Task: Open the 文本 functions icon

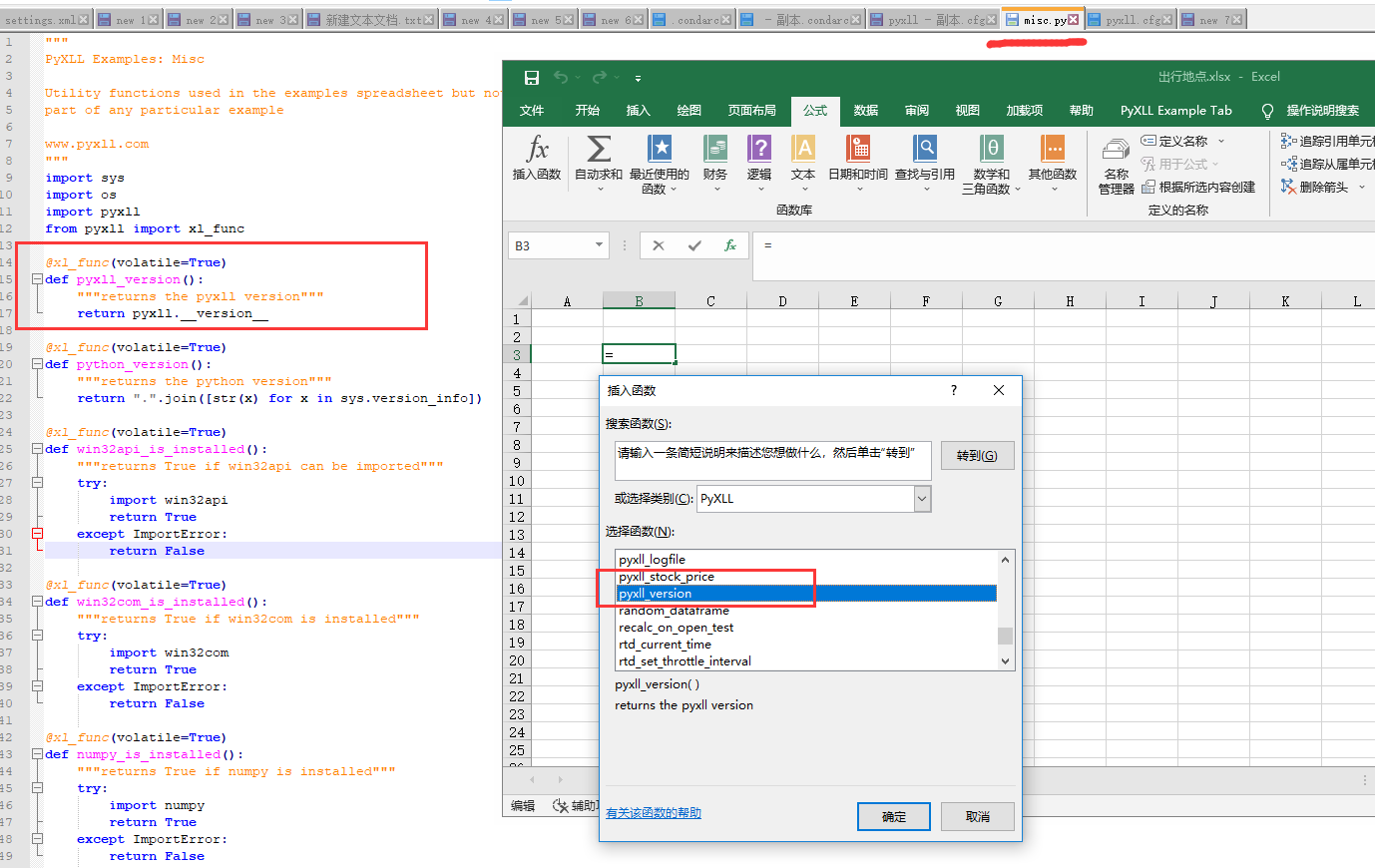Action: [803, 149]
